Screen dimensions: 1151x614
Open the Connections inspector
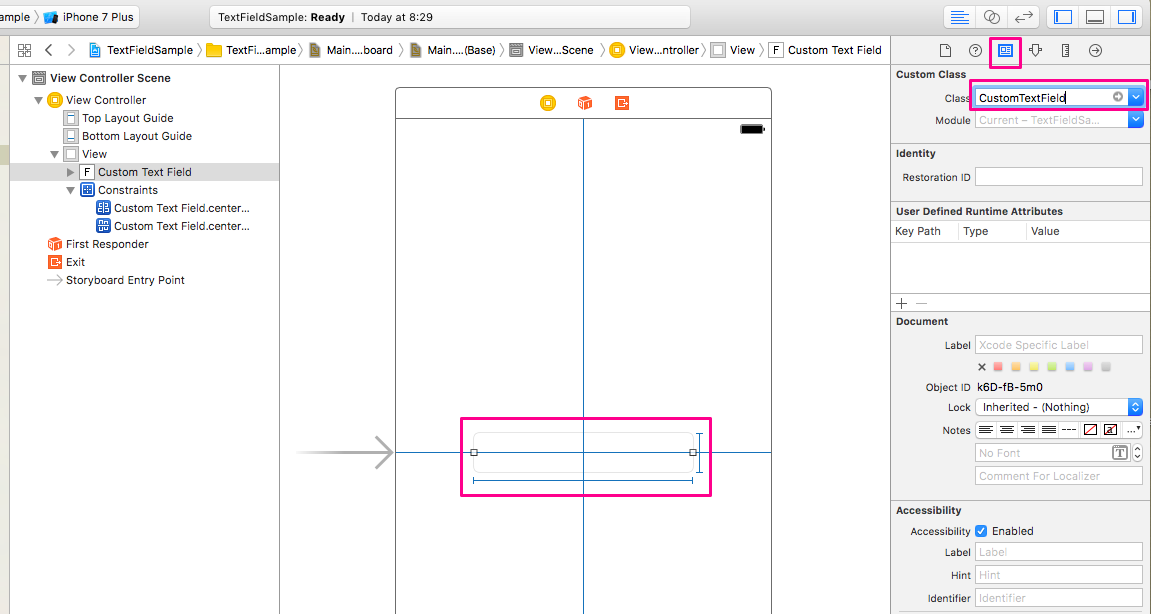click(x=1096, y=50)
